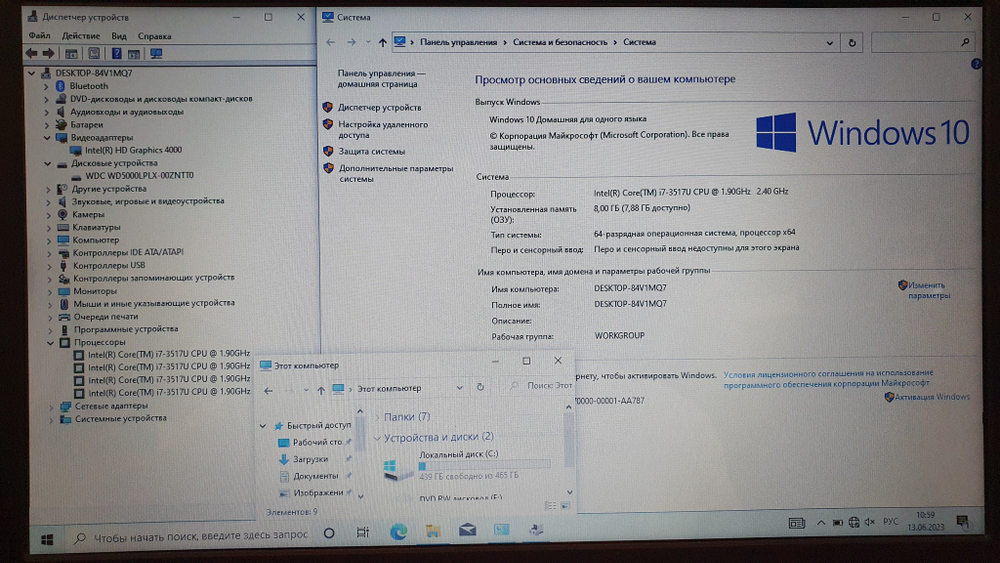
Task: Open address history dropdown in System window
Action: click(x=830, y=43)
